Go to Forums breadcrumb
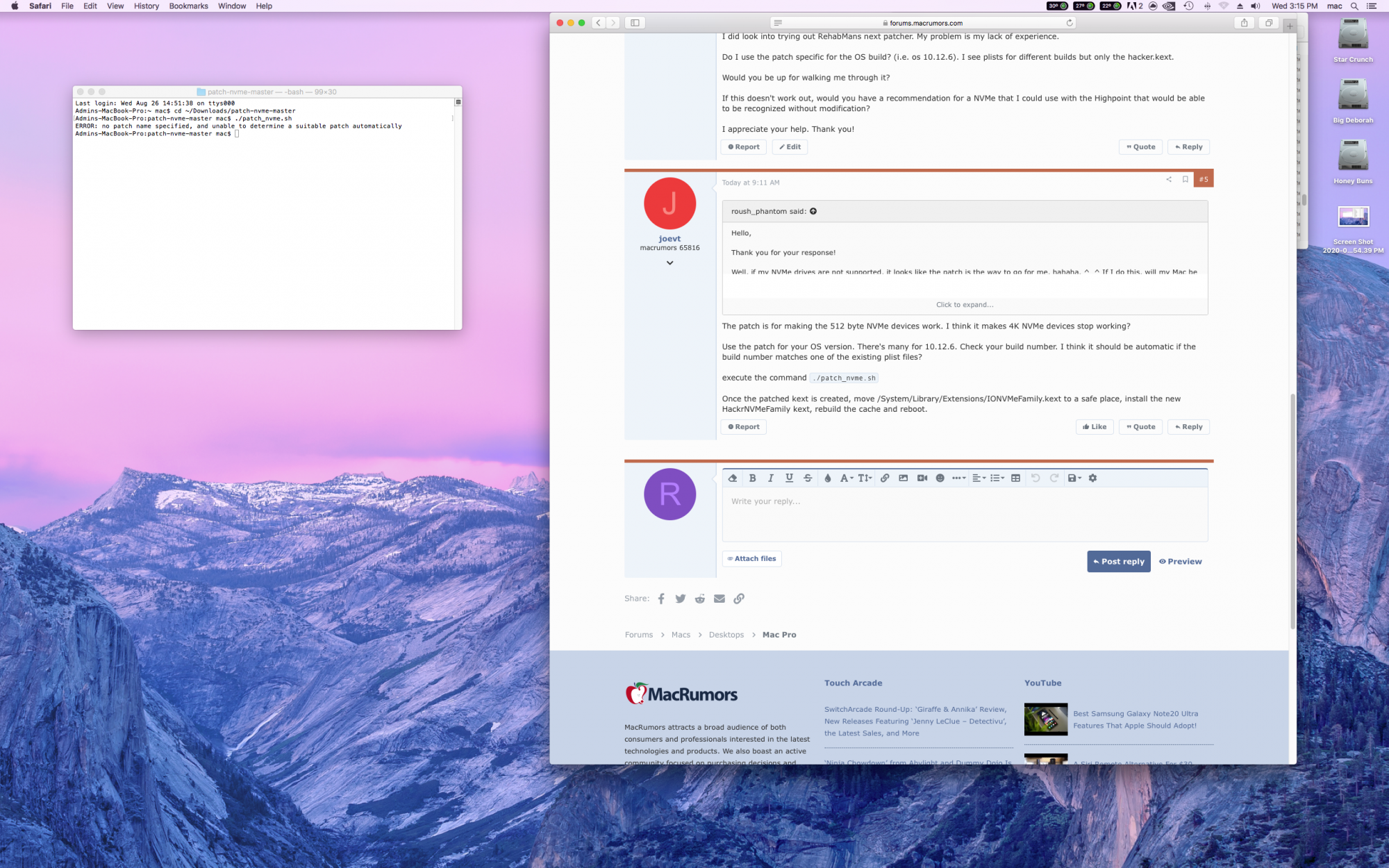1389x868 pixels. click(639, 635)
